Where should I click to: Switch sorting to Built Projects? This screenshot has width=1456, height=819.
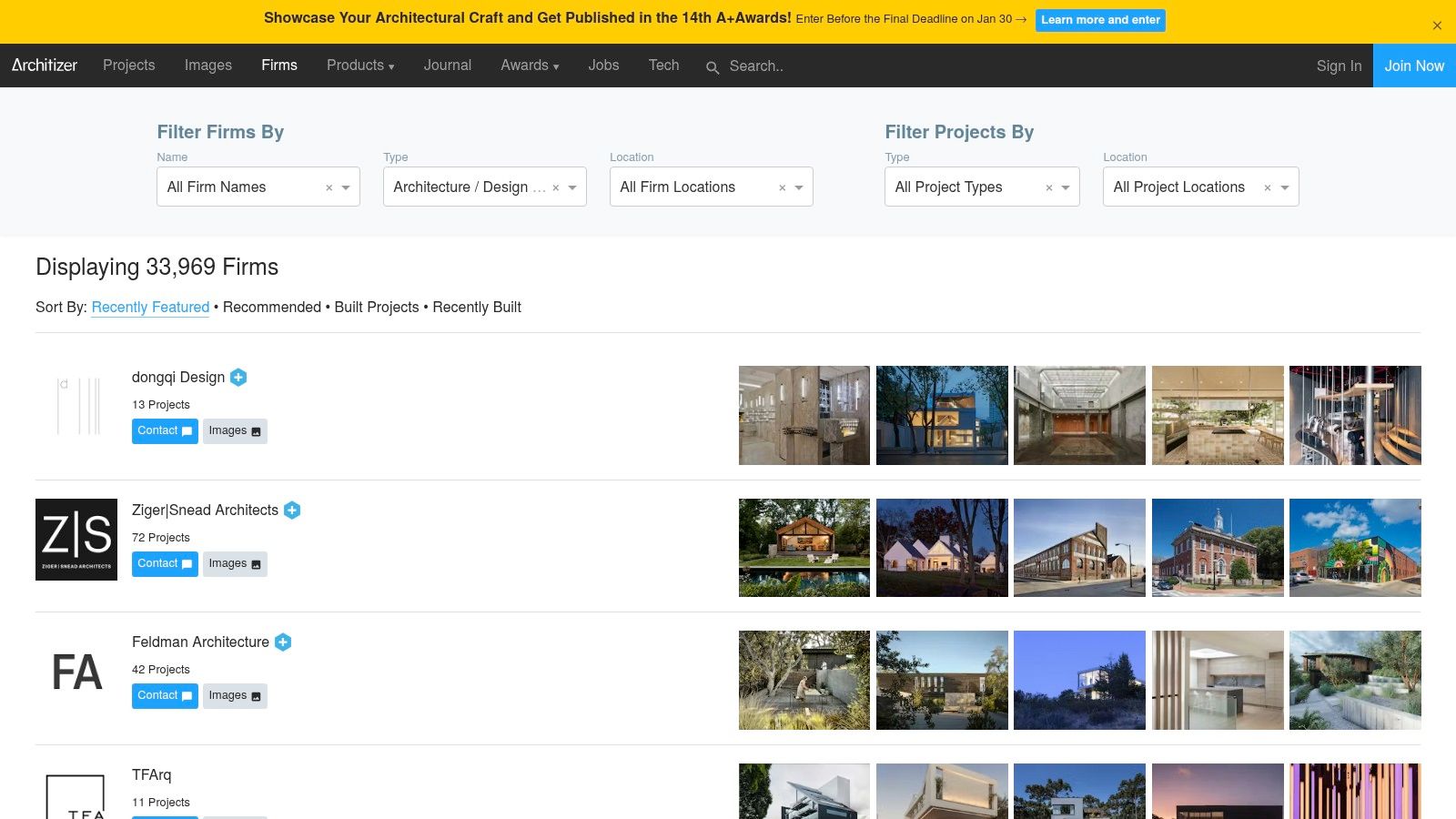pyautogui.click(x=376, y=308)
